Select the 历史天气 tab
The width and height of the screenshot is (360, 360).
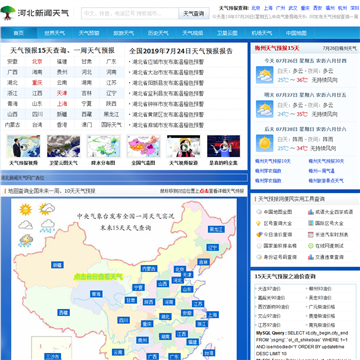coord(158,33)
